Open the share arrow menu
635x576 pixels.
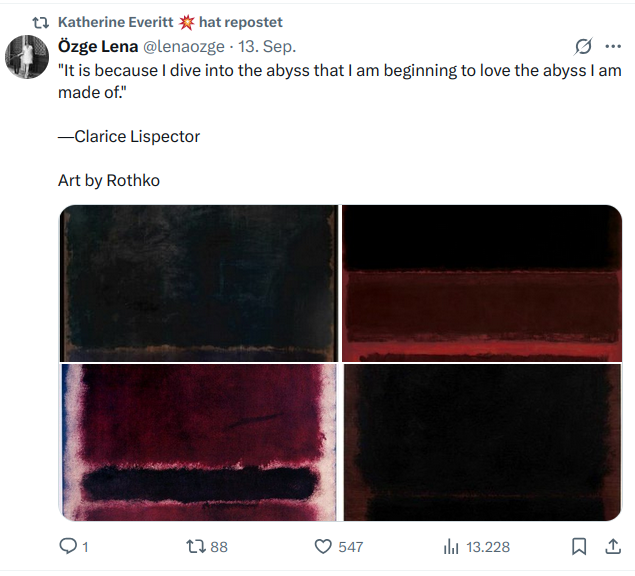(x=613, y=547)
